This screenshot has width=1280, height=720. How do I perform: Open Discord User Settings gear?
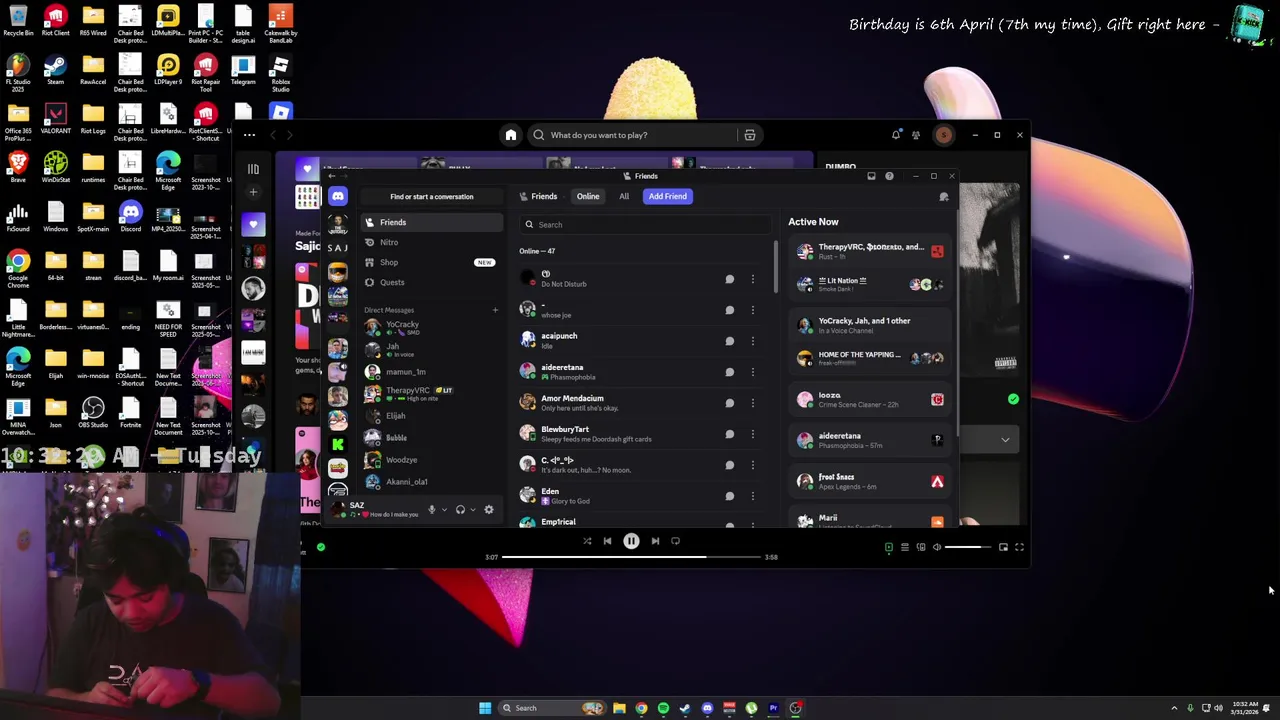pos(489,510)
